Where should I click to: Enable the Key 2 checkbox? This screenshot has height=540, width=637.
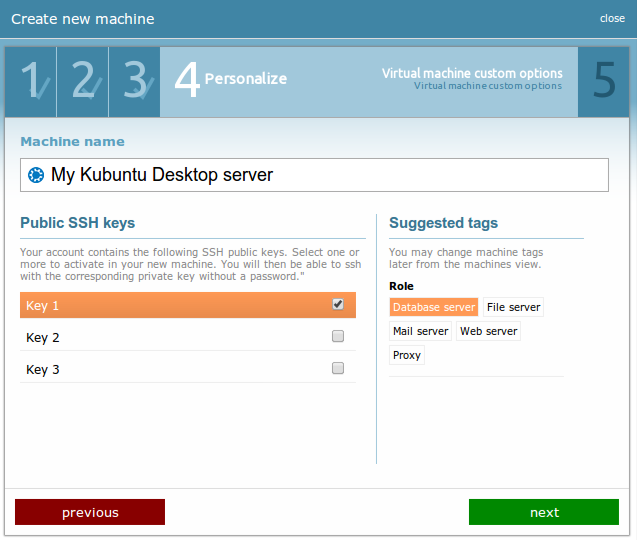pos(338,336)
